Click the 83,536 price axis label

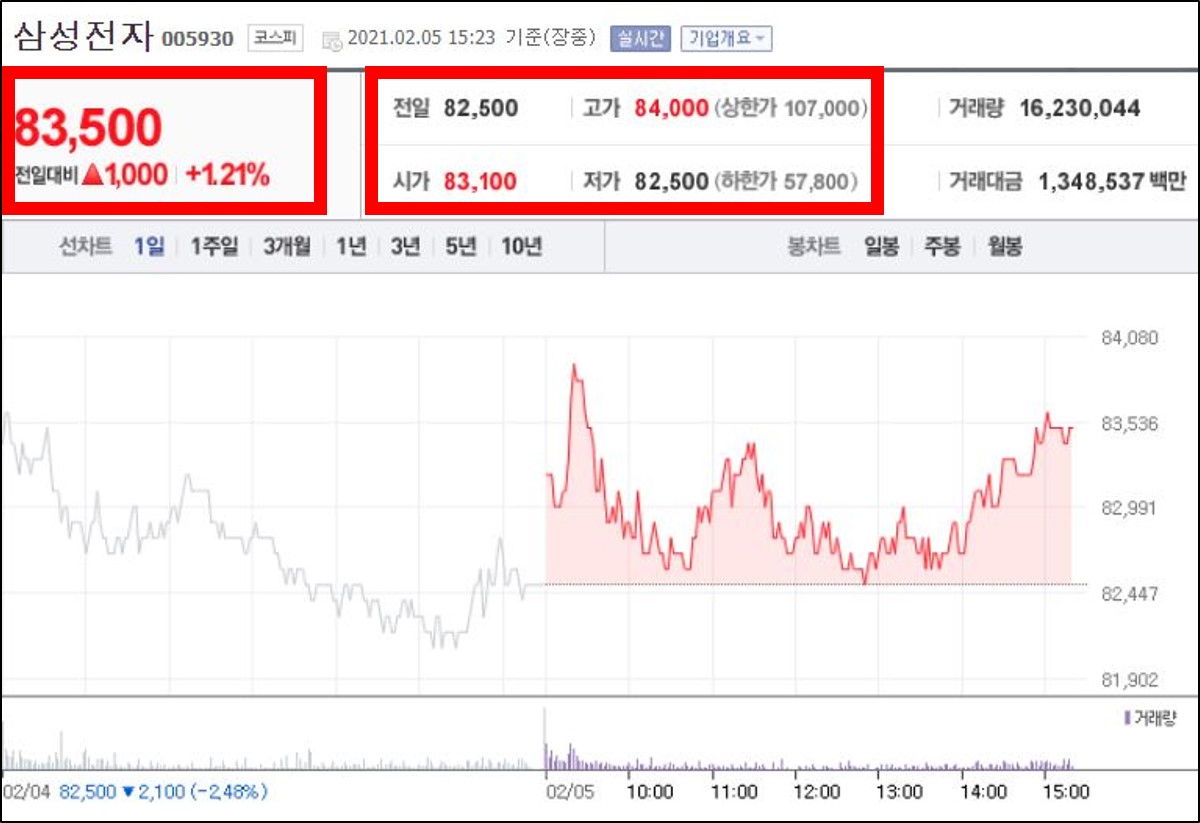click(x=1129, y=423)
